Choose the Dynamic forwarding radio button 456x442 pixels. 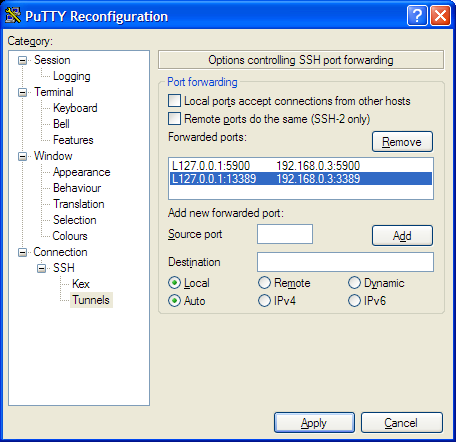(354, 283)
